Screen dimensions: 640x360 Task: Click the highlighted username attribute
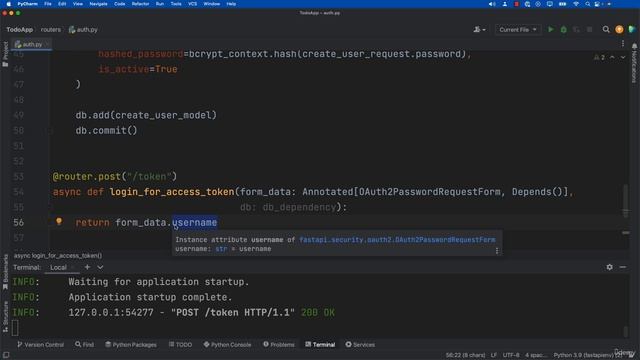click(x=195, y=223)
